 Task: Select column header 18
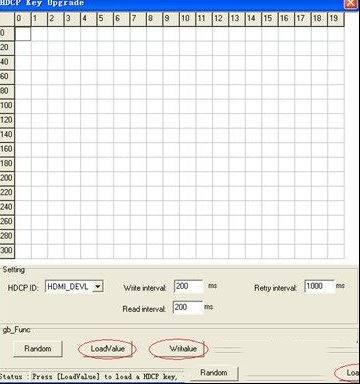click(x=319, y=19)
